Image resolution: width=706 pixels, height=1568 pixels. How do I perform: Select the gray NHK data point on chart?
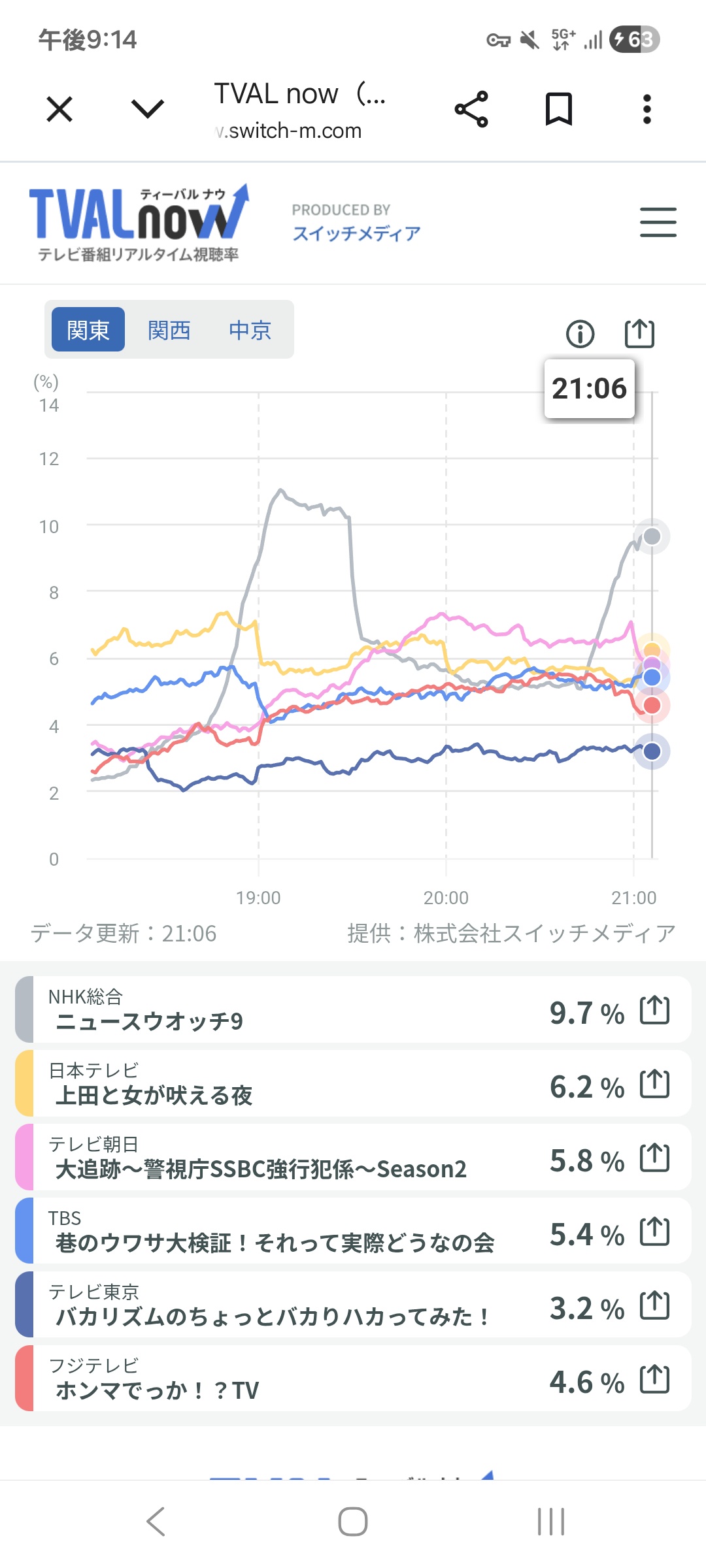(652, 536)
